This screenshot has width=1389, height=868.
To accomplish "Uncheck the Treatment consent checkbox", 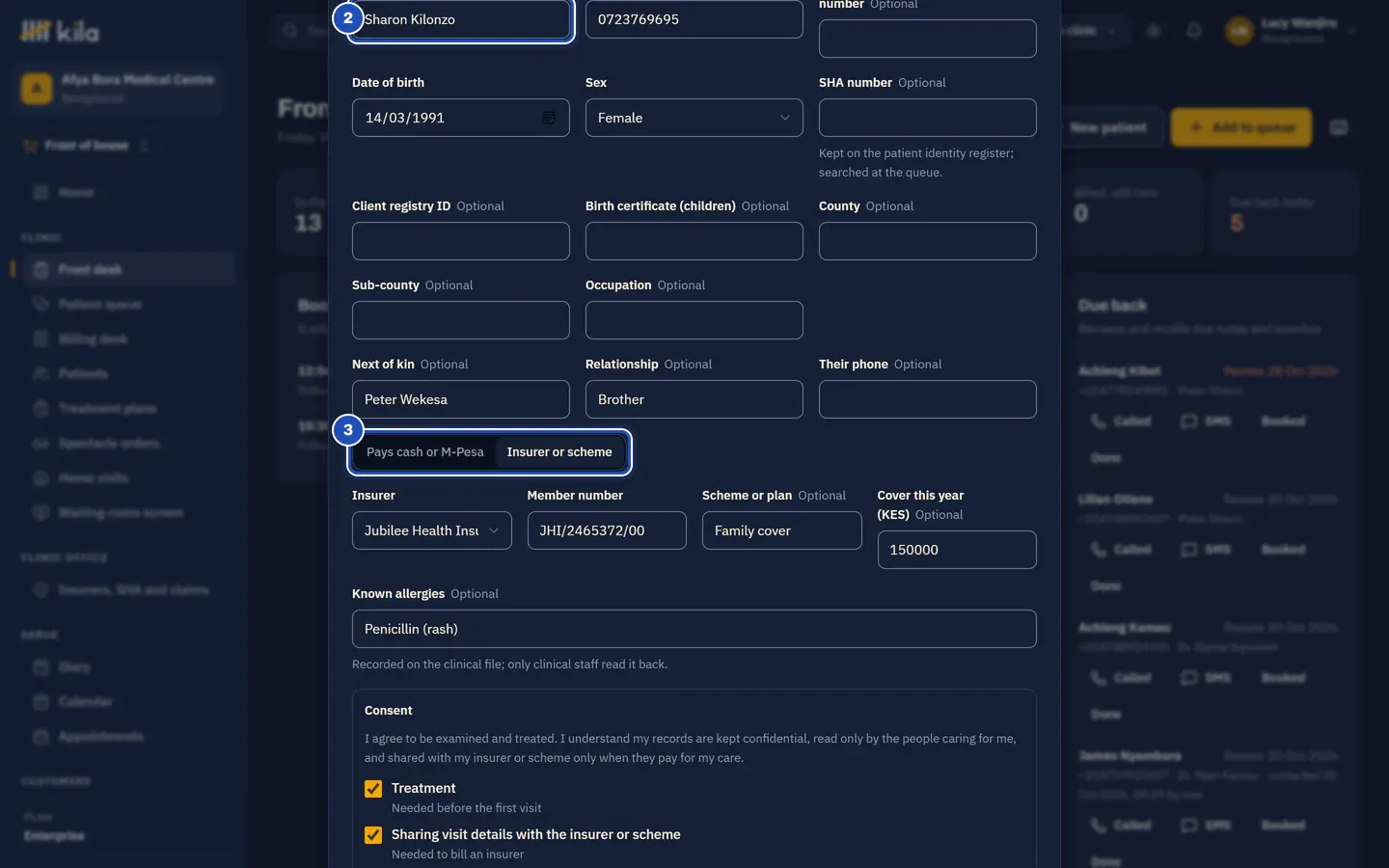I will click(x=373, y=789).
